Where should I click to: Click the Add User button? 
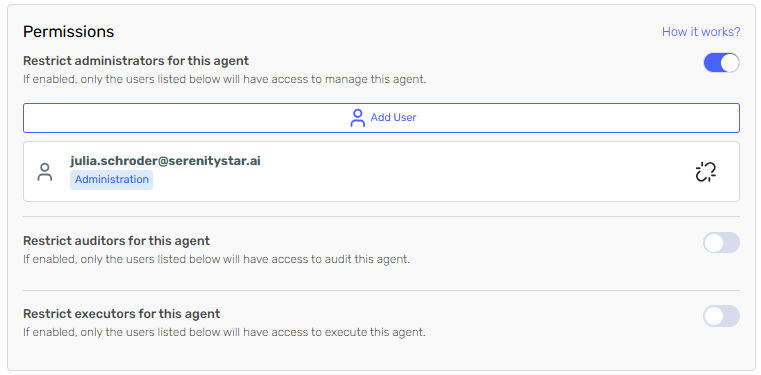point(381,118)
